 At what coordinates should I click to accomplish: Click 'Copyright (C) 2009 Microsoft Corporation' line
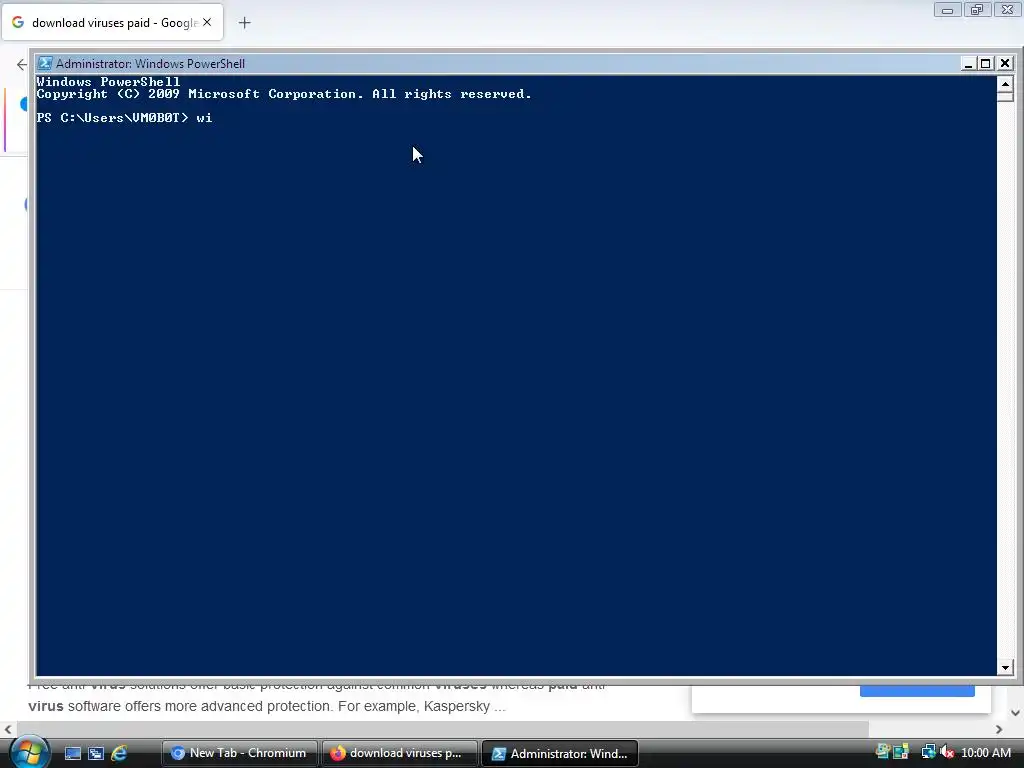[x=284, y=94]
